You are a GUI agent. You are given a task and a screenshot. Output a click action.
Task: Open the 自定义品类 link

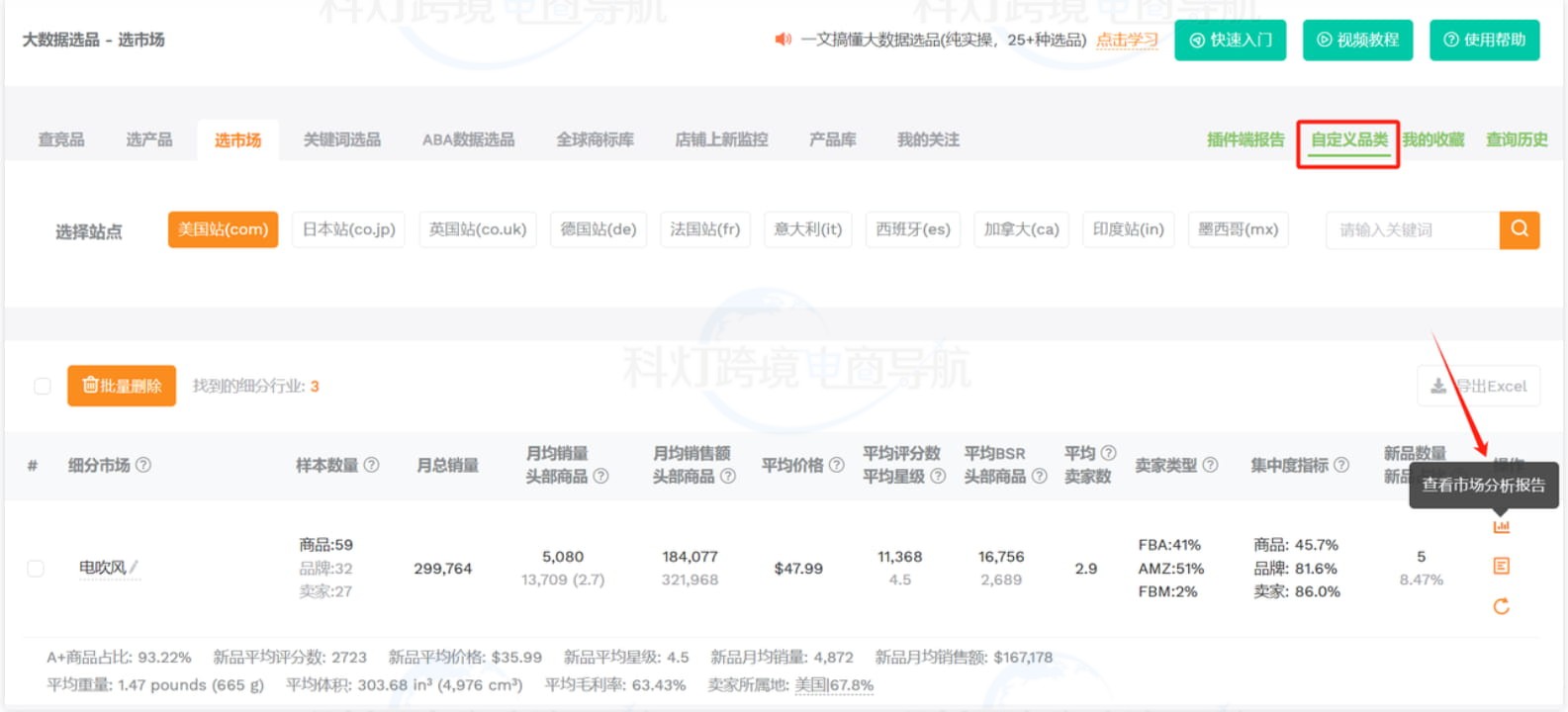tap(1348, 139)
